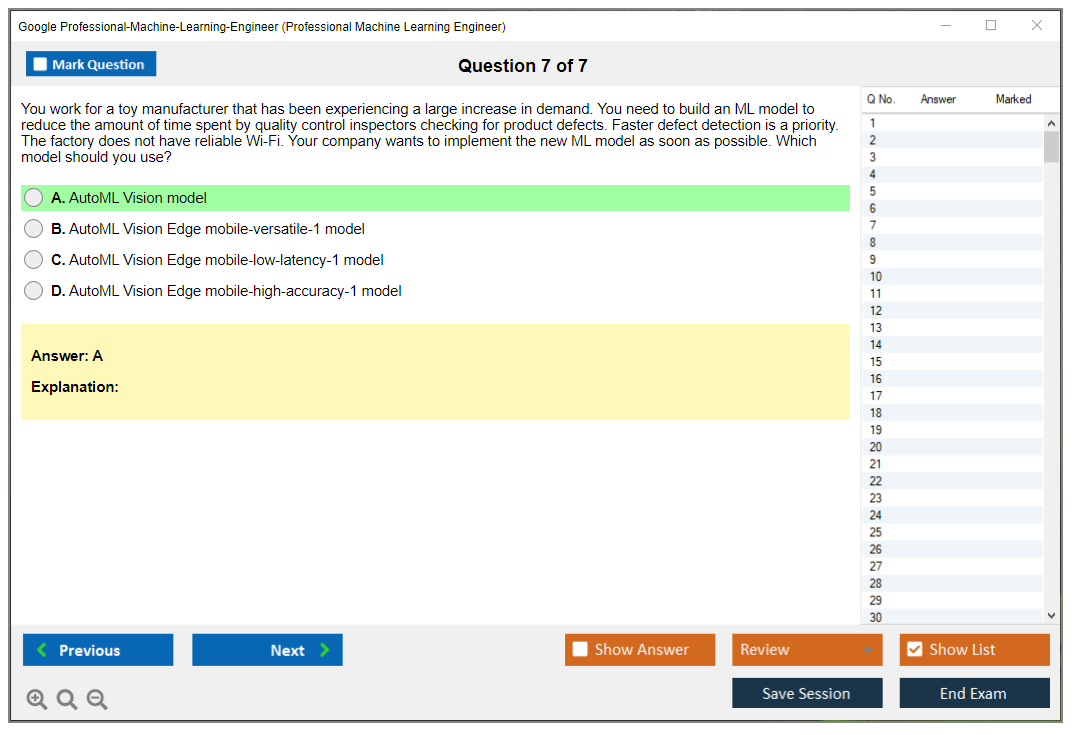Click the reset zoom magnifier icon

click(x=67, y=700)
